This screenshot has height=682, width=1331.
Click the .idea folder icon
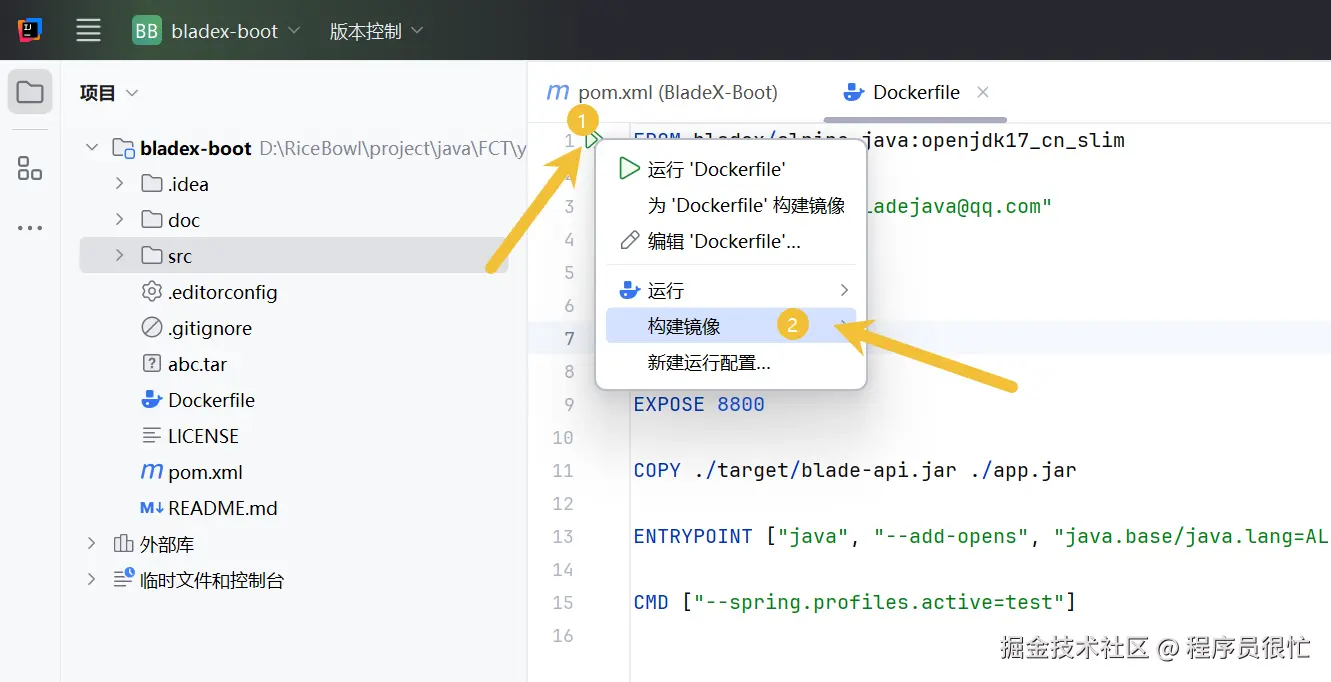pos(152,184)
